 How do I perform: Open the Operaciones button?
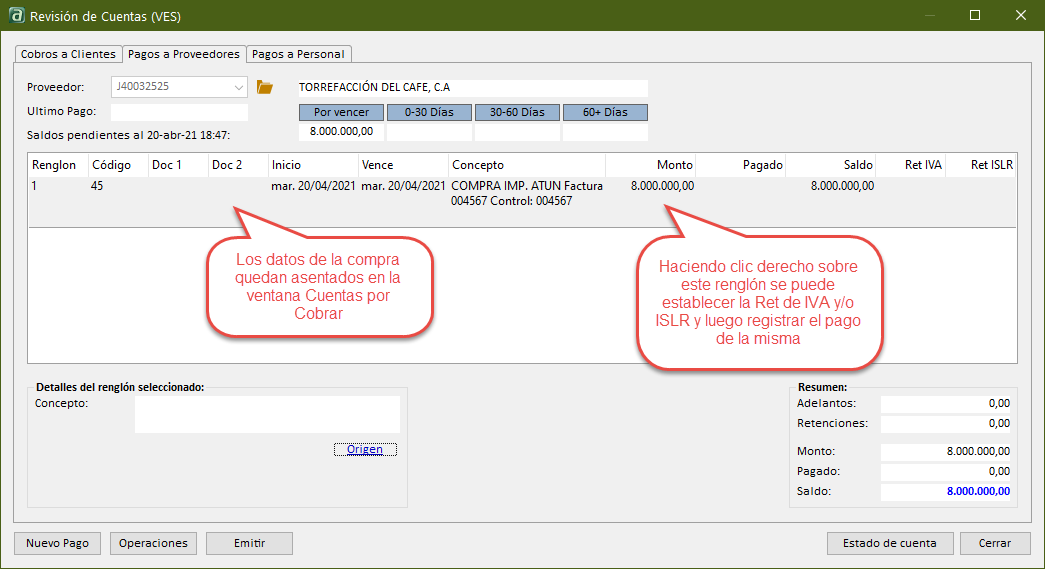click(x=153, y=543)
